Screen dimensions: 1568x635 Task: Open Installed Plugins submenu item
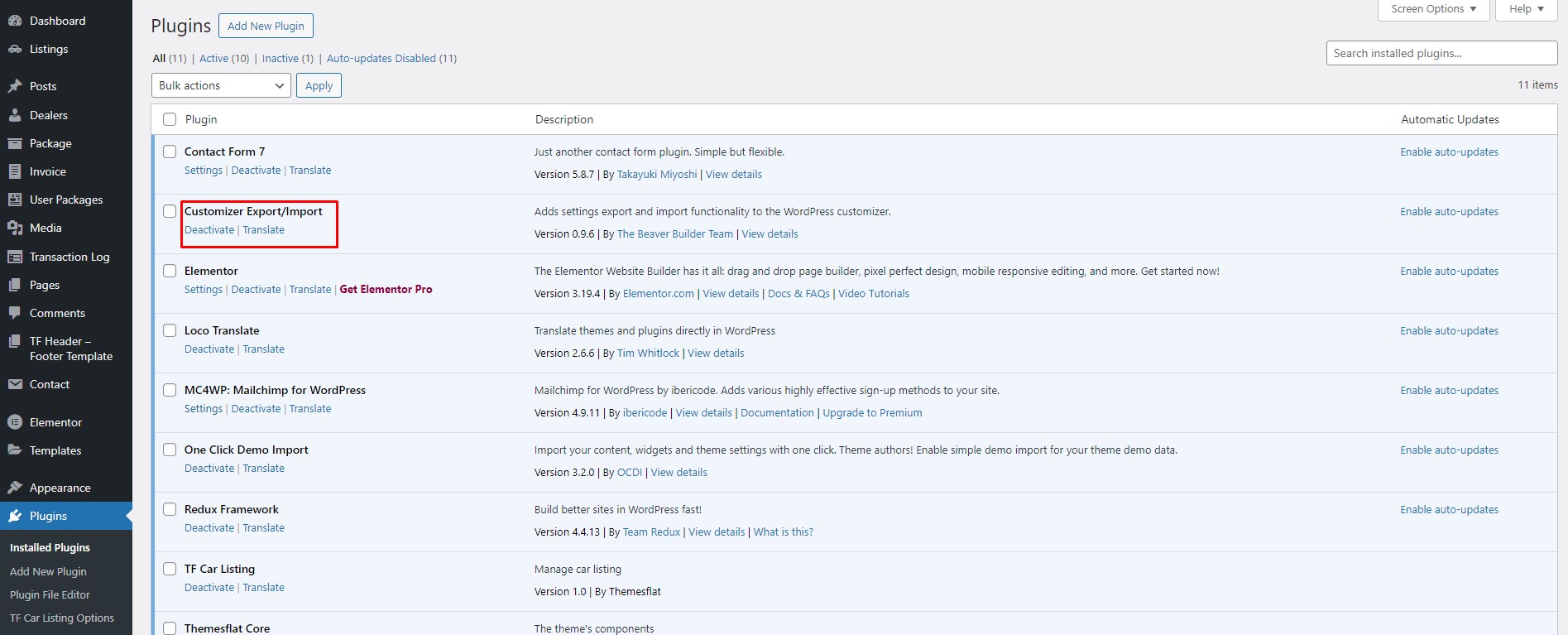tap(50, 547)
